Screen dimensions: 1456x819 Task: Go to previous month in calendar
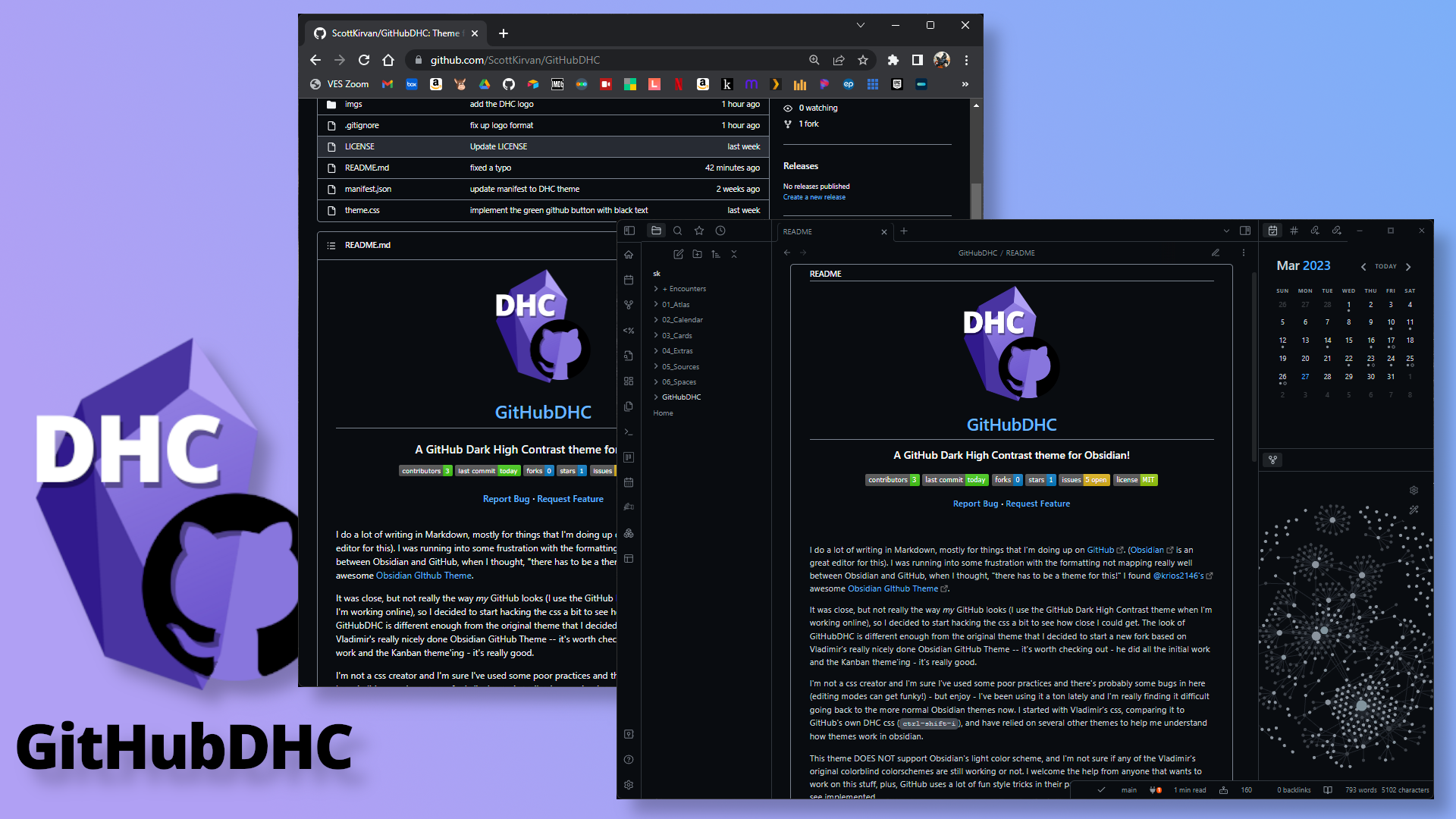click(x=1363, y=267)
